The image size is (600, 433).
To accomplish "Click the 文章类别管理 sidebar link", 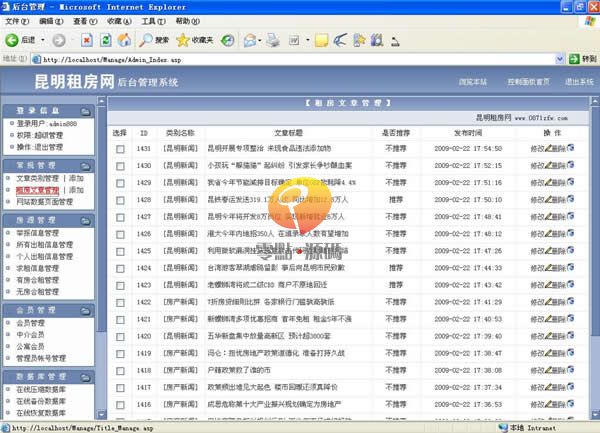I will click(x=38, y=178).
